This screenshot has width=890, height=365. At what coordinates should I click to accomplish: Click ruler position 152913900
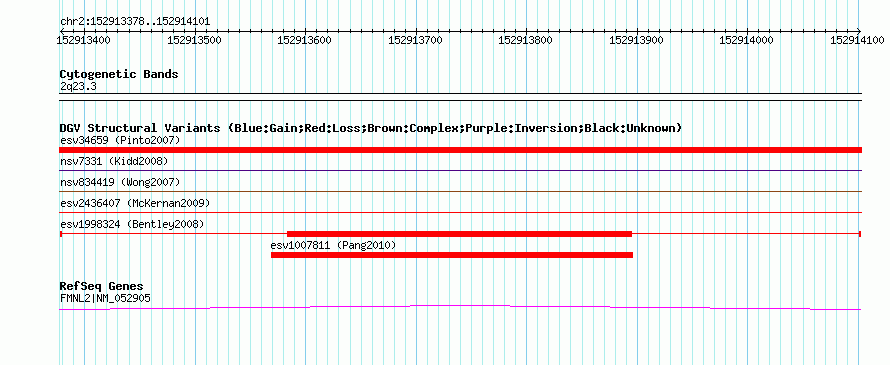coord(636,40)
